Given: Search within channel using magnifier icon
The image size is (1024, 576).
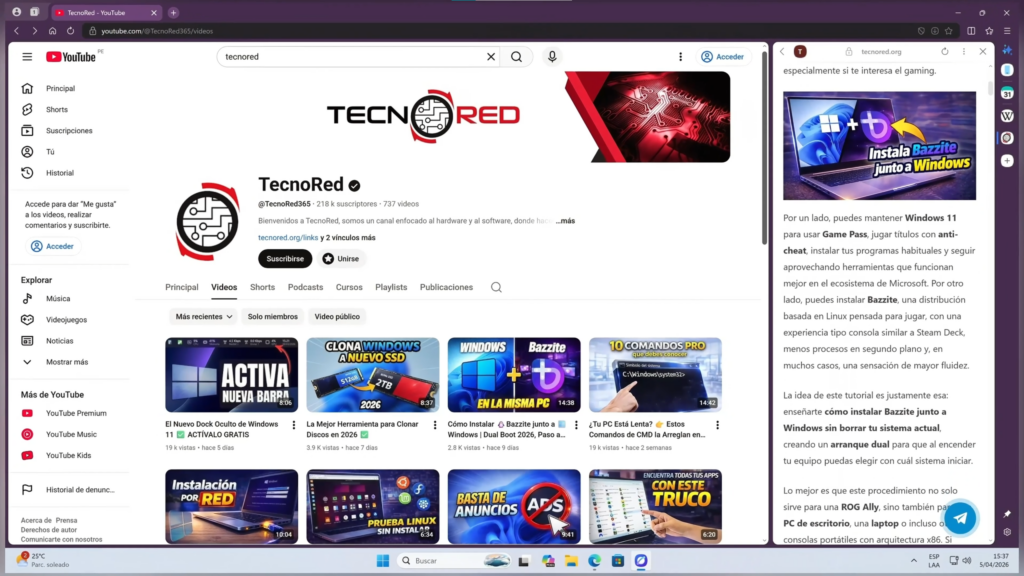Looking at the screenshot, I should (x=496, y=287).
